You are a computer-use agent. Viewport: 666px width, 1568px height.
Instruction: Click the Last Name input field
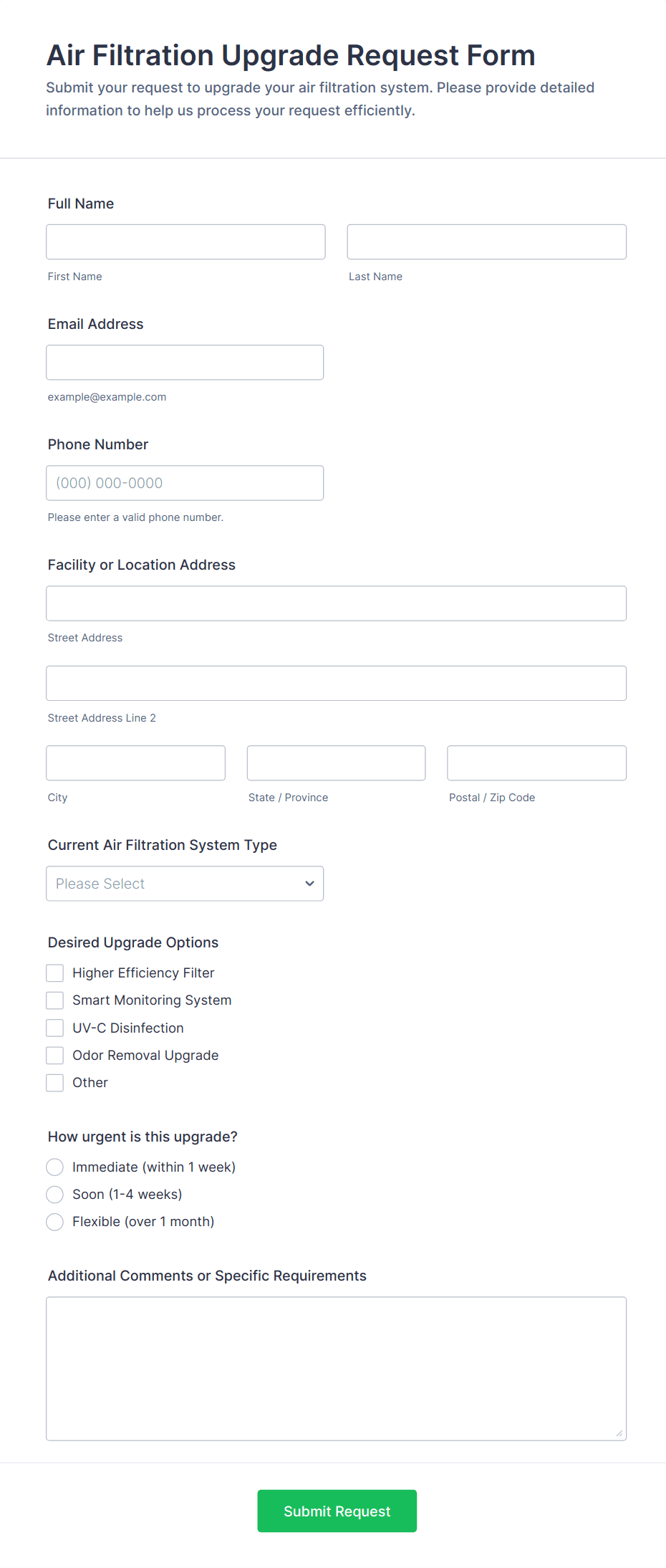[x=486, y=242]
